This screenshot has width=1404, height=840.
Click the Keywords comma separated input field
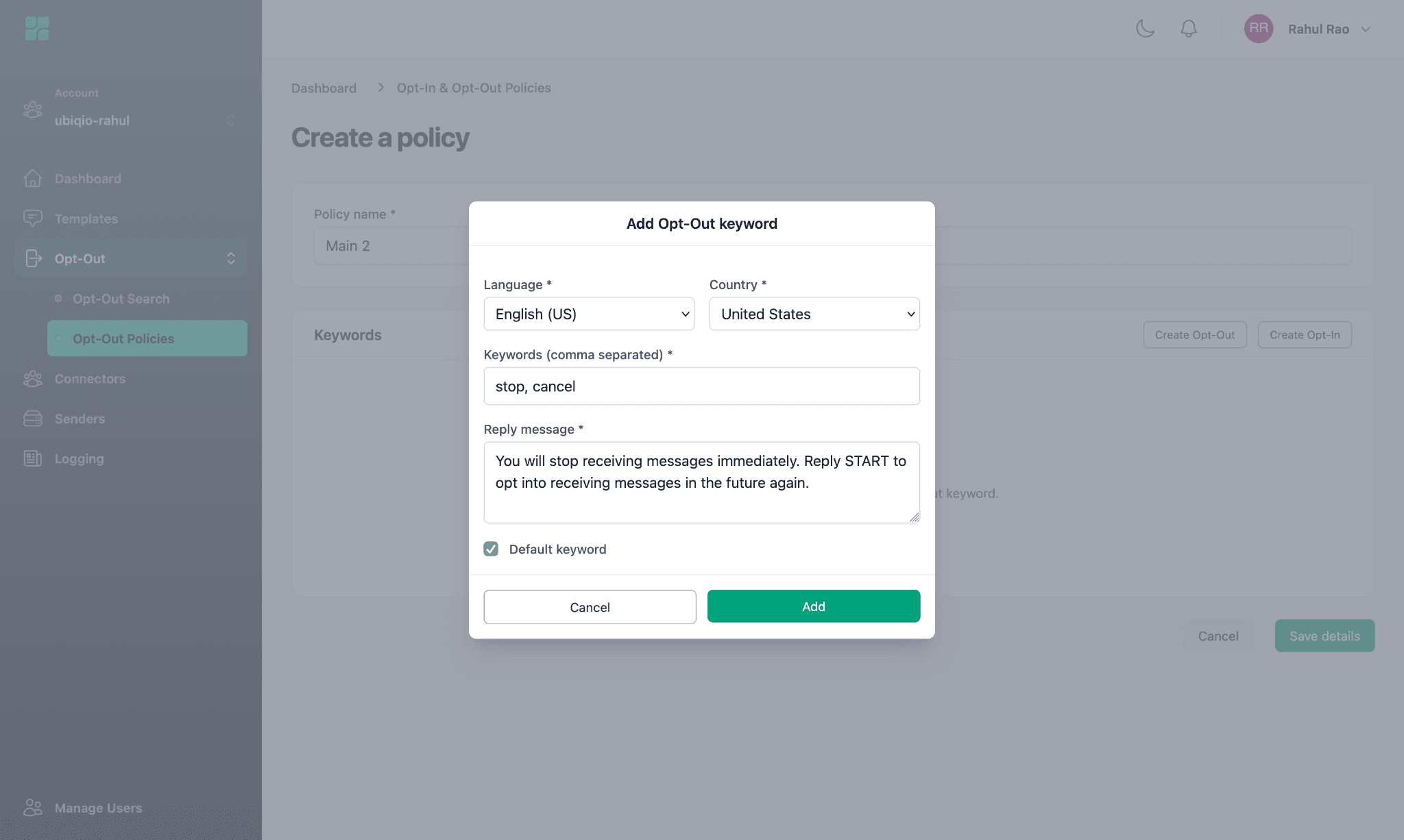(701, 386)
